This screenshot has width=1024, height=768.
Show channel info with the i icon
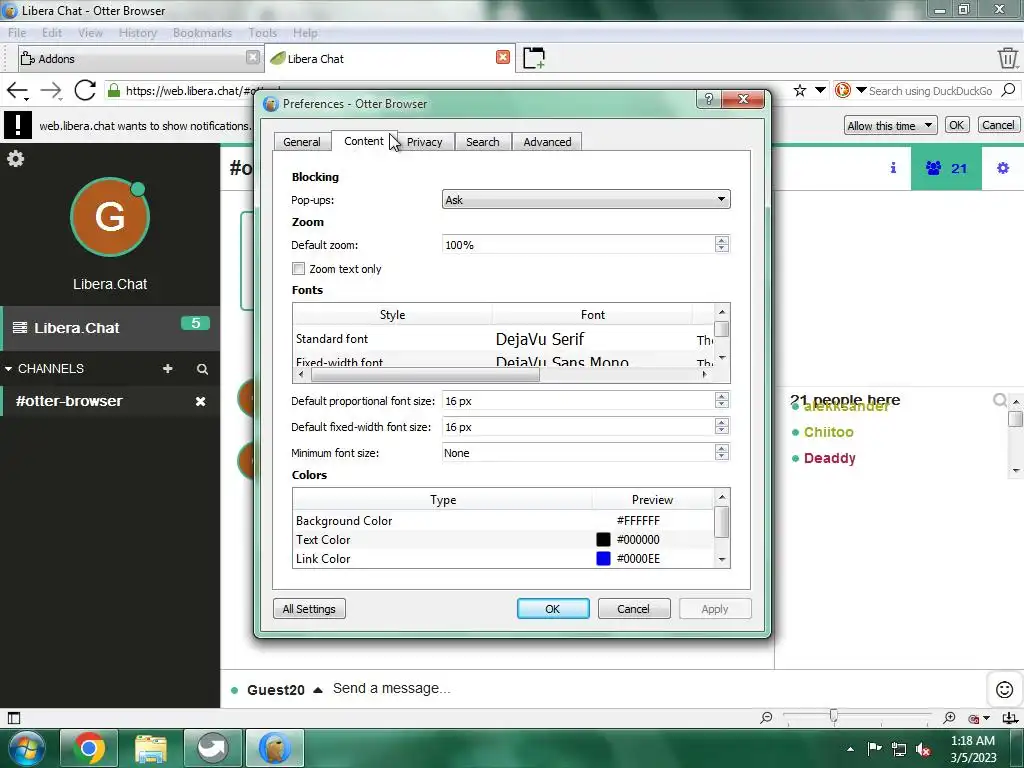point(893,168)
